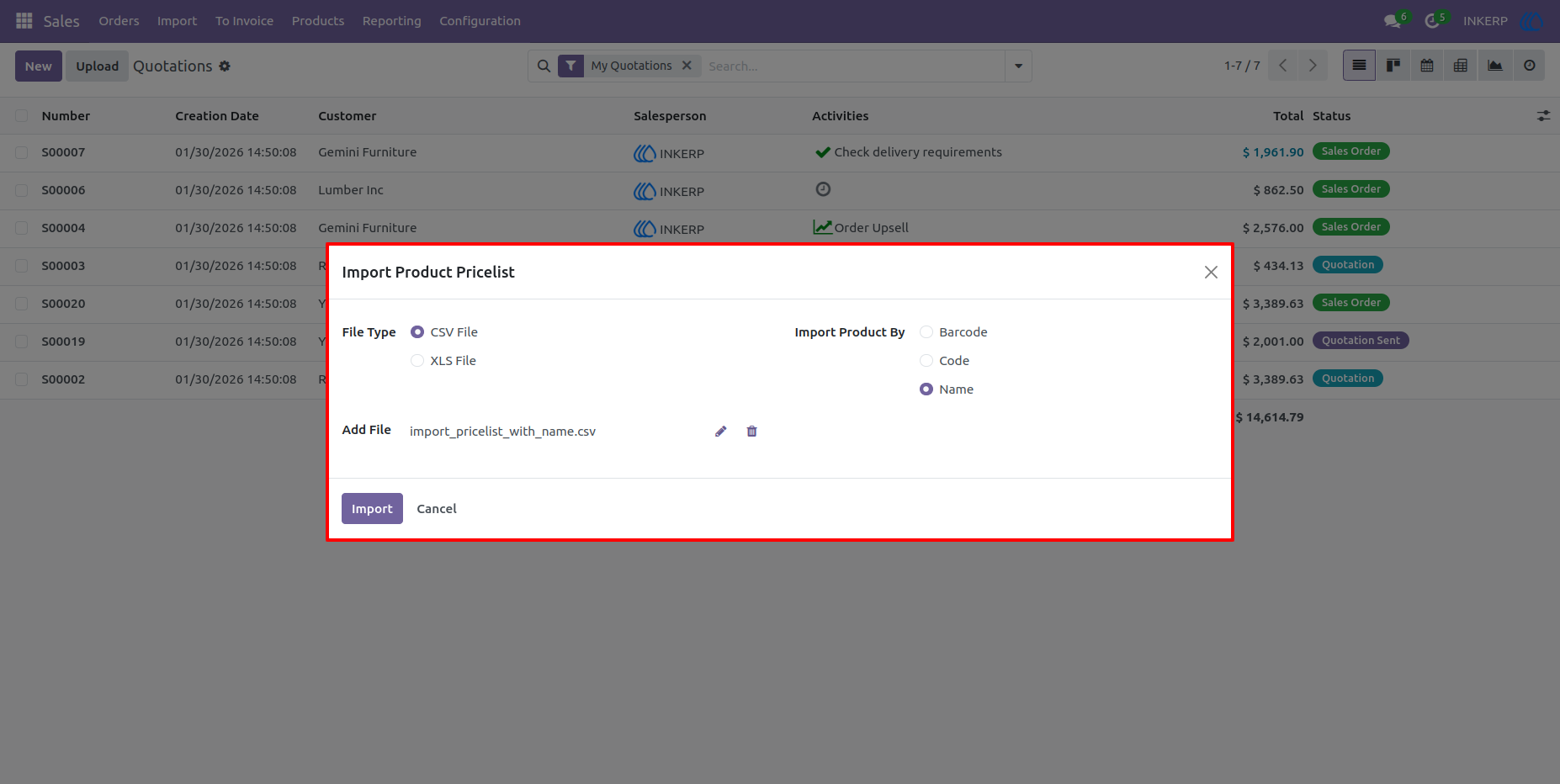Viewport: 1560px width, 784px height.
Task: Select XLS File radio option
Action: click(x=417, y=361)
